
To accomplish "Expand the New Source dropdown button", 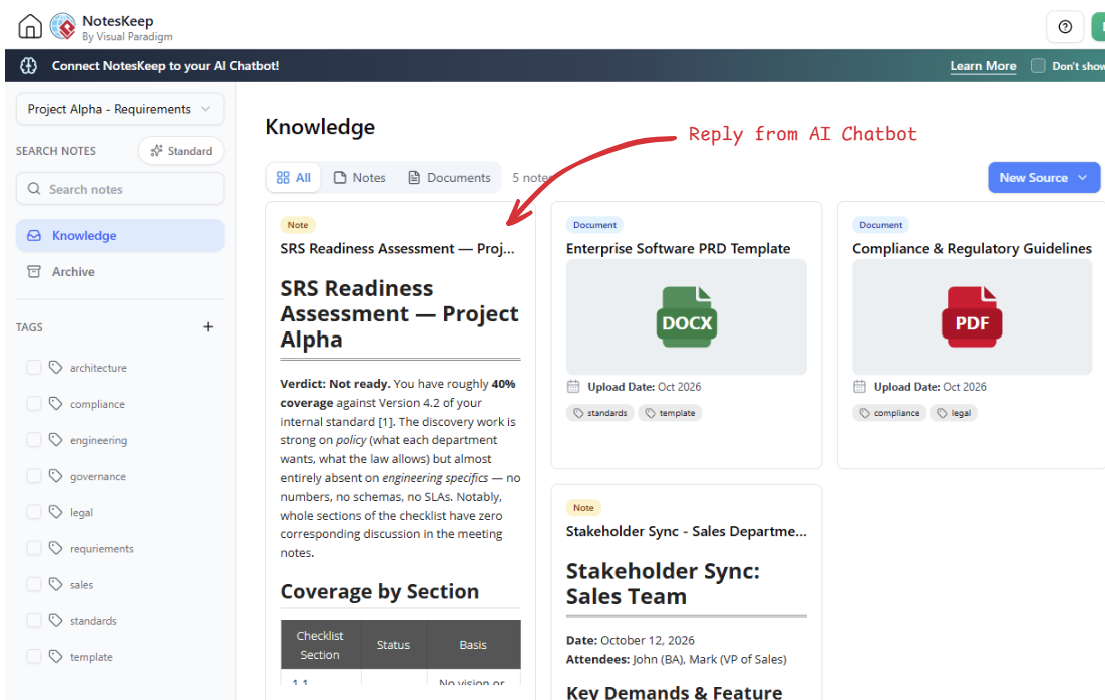I will click(x=1044, y=178).
